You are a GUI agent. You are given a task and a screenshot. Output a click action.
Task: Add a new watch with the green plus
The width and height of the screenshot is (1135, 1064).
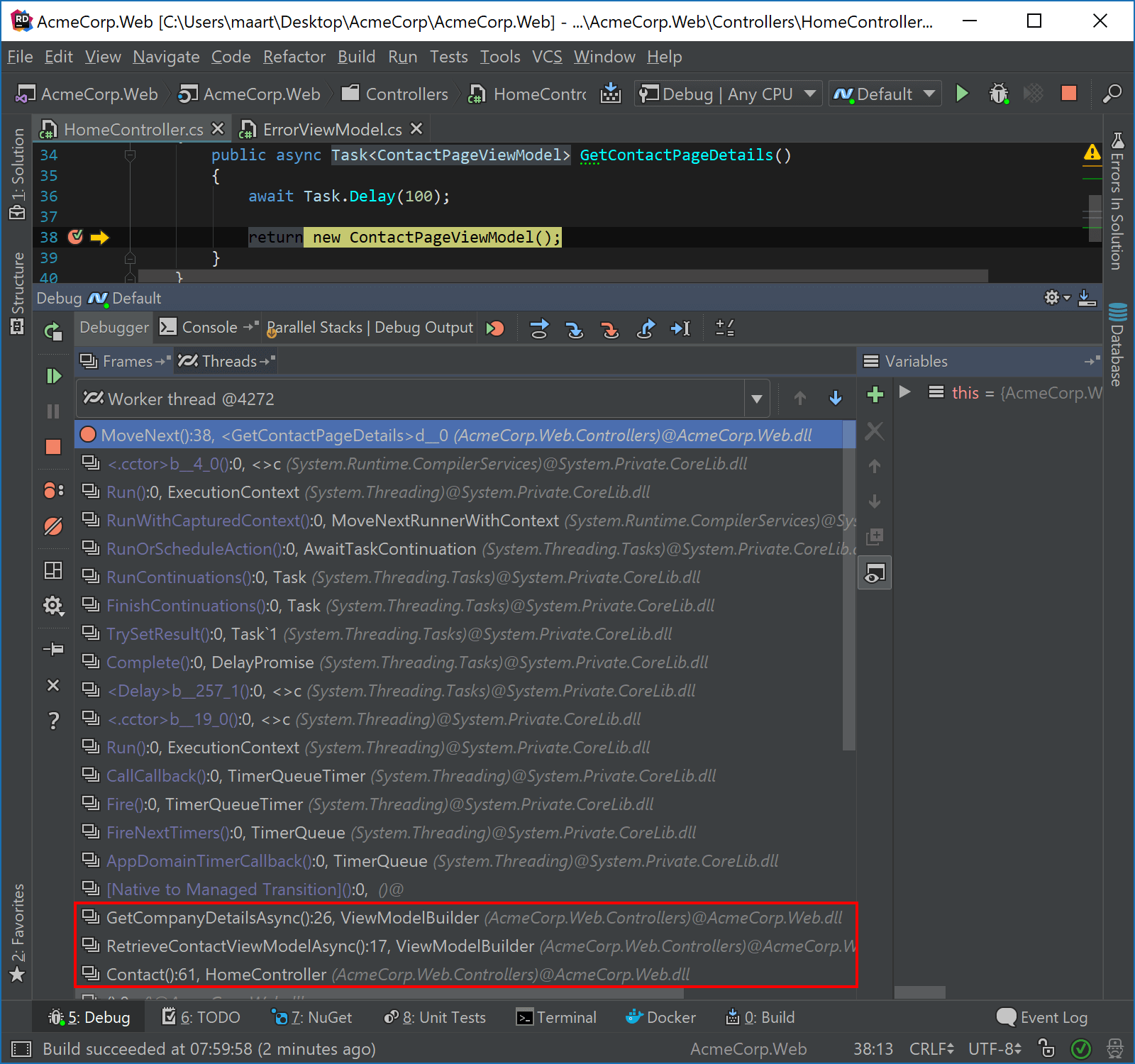(875, 394)
